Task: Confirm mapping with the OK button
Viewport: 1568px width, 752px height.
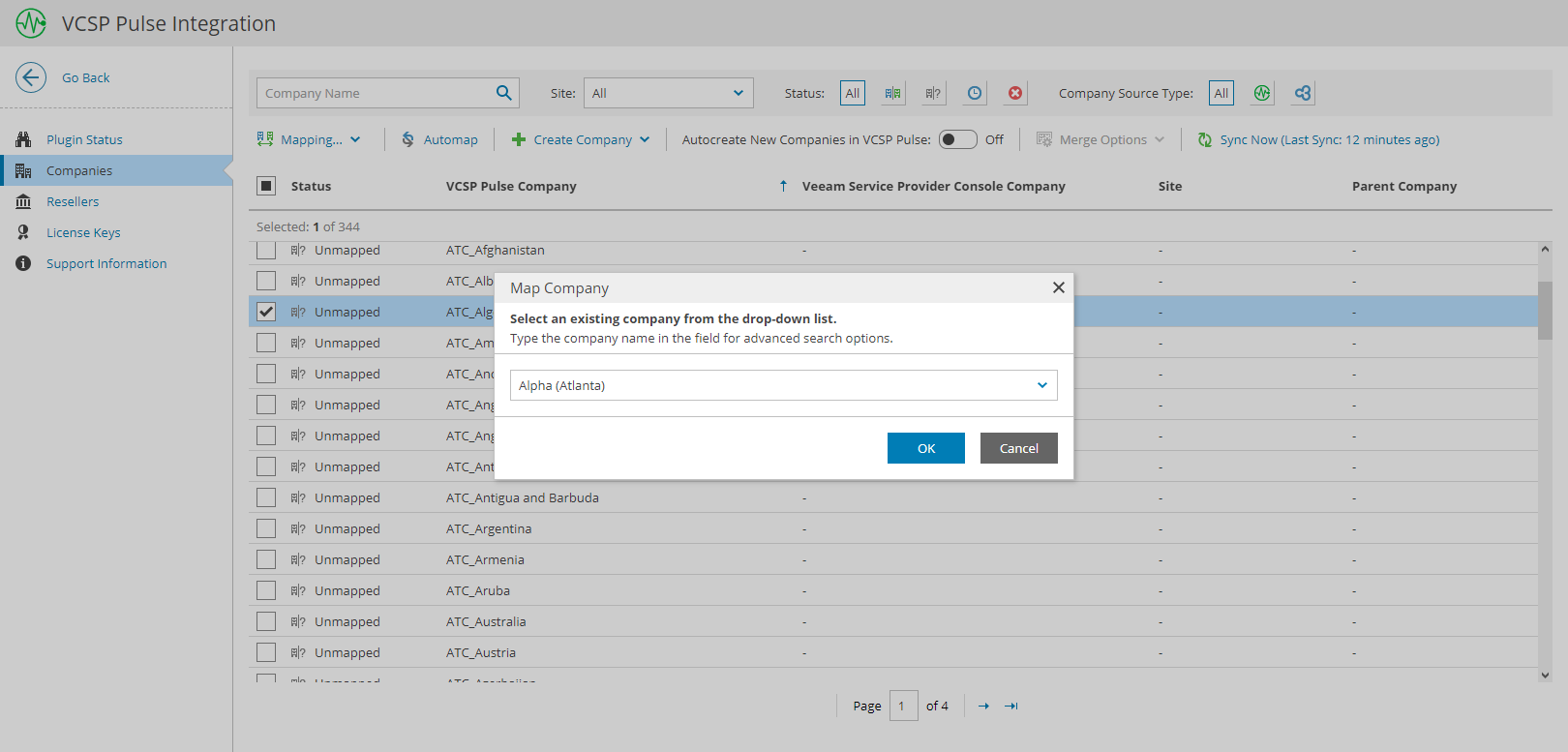Action: point(925,448)
